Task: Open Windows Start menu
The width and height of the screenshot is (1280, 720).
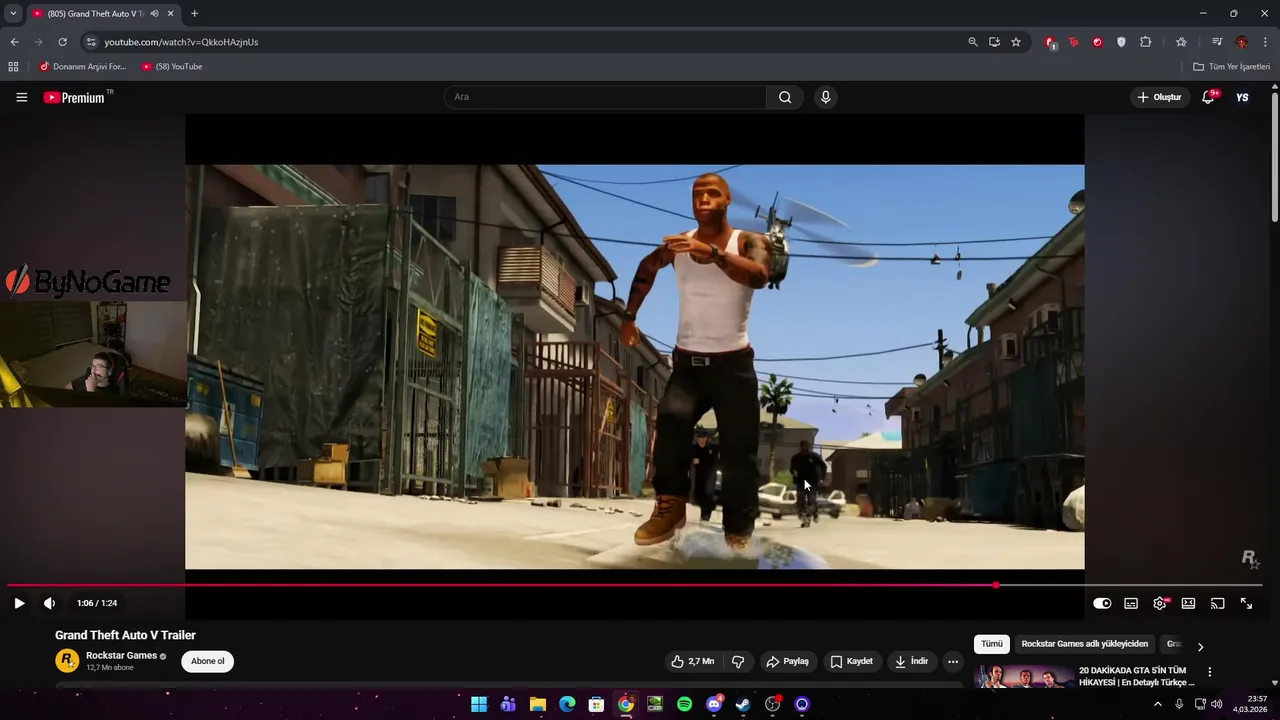Action: (479, 704)
